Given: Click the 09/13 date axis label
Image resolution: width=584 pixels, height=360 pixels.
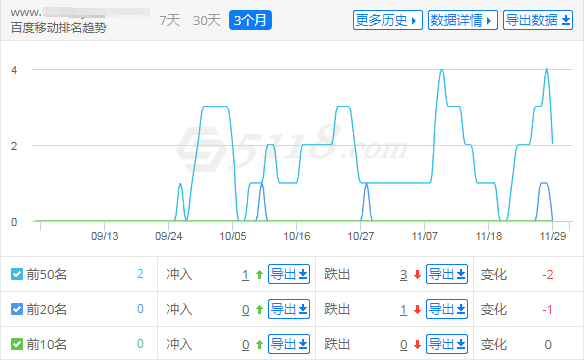Looking at the screenshot, I should 105,236.
